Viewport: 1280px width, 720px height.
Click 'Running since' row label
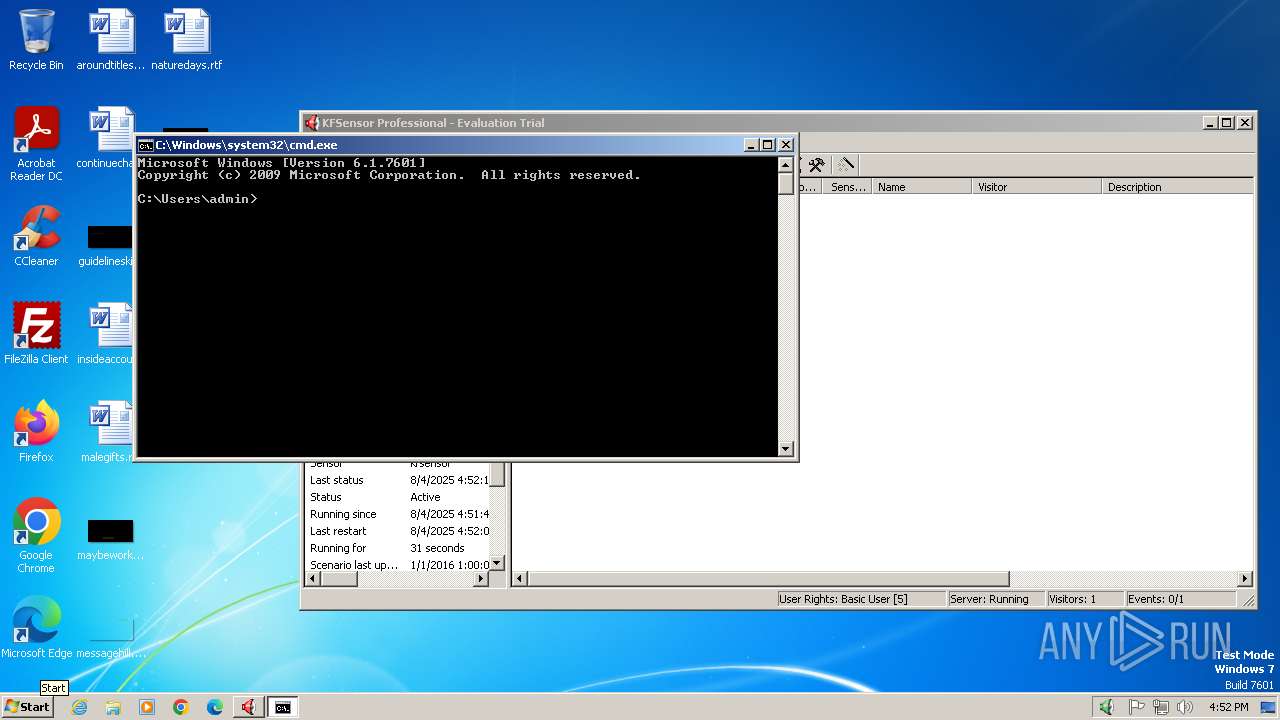pyautogui.click(x=343, y=514)
